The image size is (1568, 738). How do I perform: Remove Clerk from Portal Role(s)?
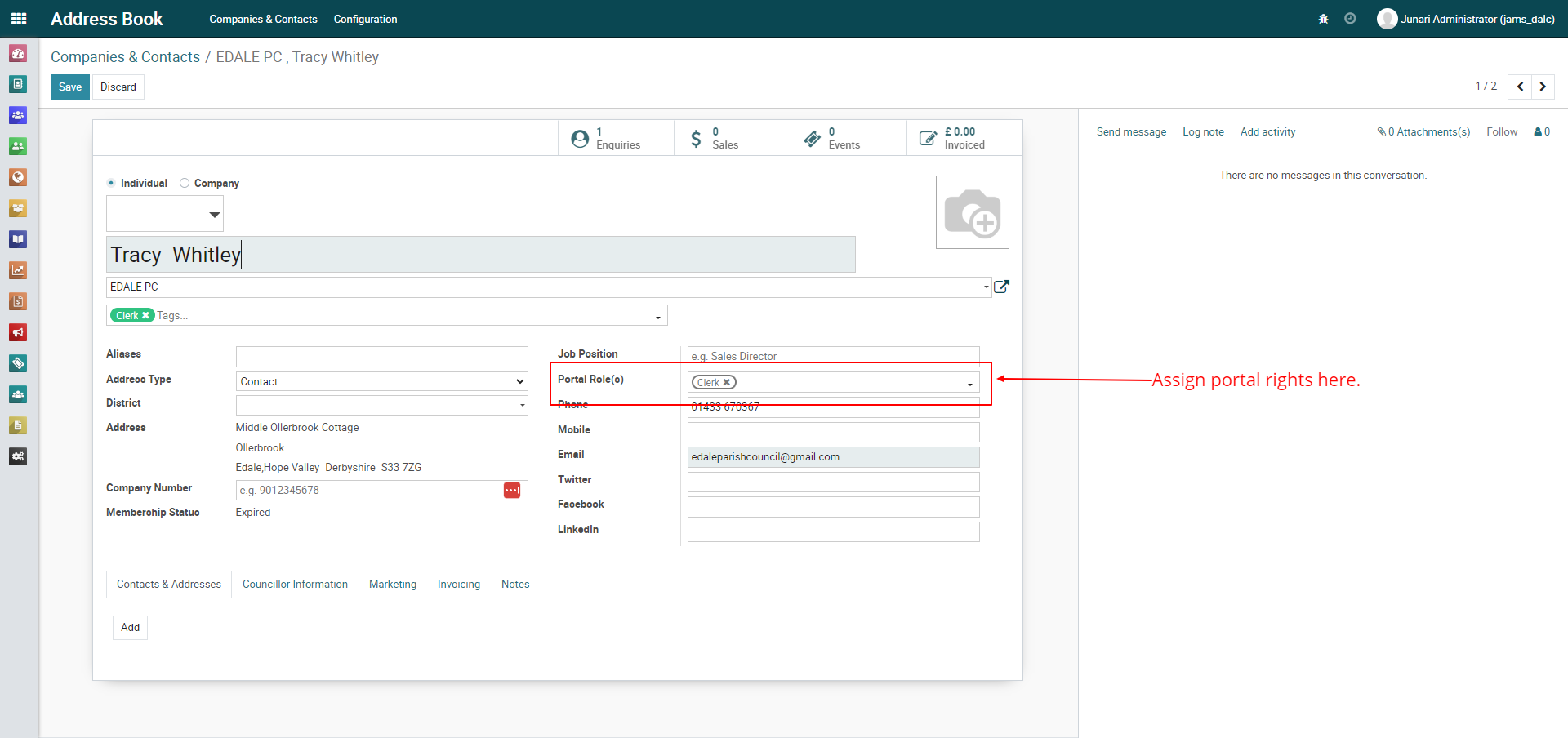727,382
